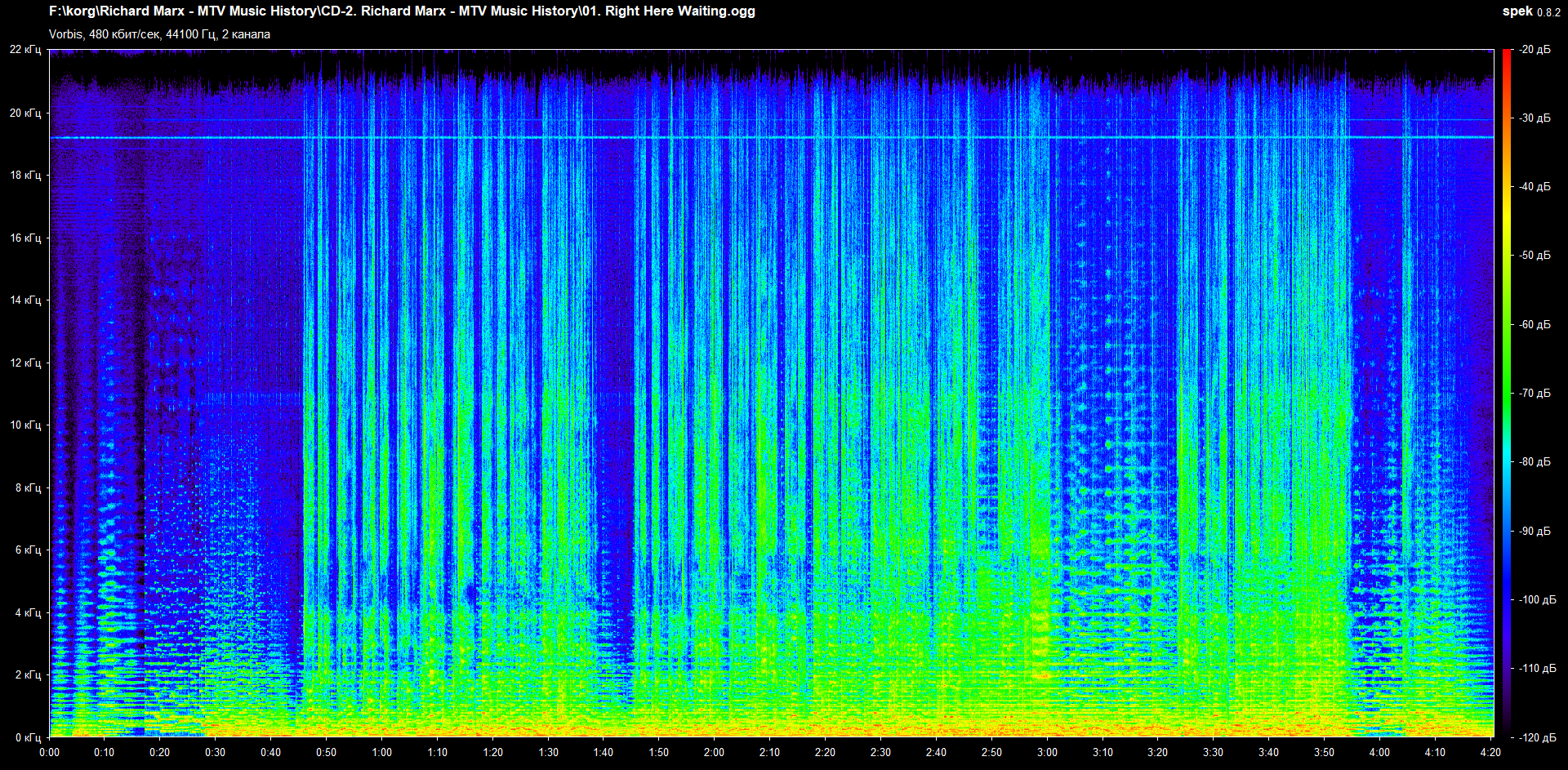Click the -20 дБ scale label
Image resolution: width=1568 pixels, height=770 pixels.
pyautogui.click(x=1535, y=50)
